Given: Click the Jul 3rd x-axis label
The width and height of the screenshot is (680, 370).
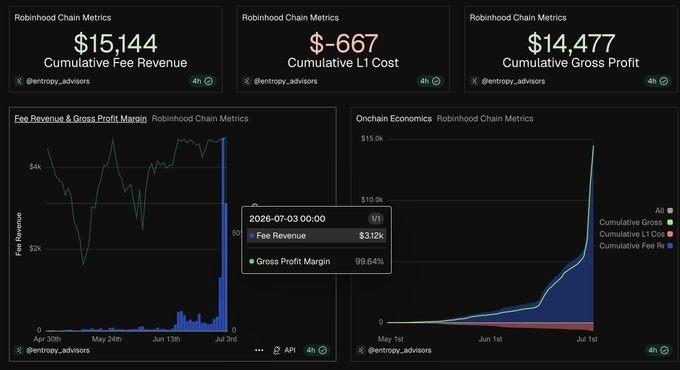Looking at the screenshot, I should tap(226, 339).
